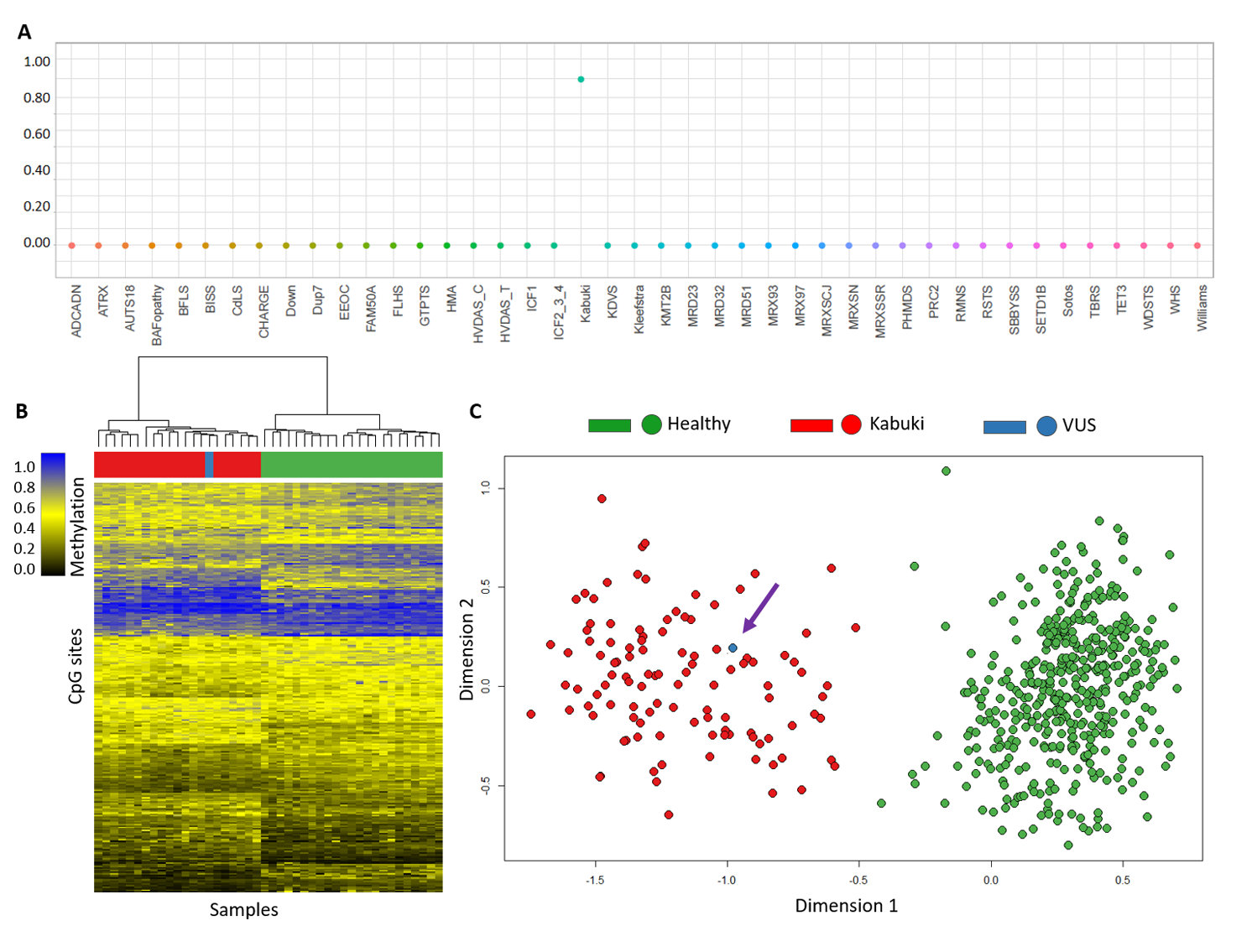1252x952 pixels.
Task: Click the "SETD1B" axis label
Action: 1041,310
